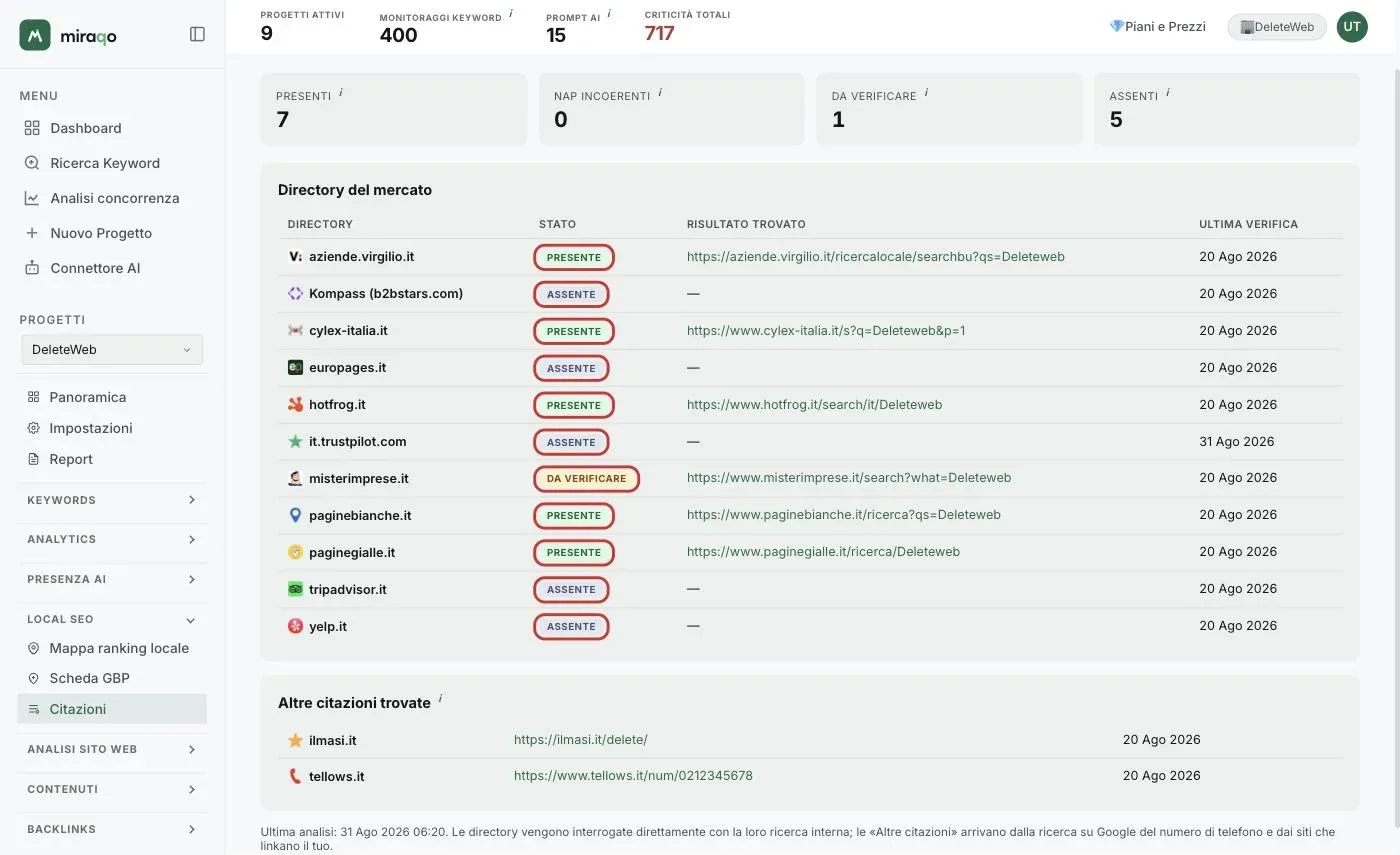The height and width of the screenshot is (855, 1400).
Task: Click the misterimprese.it favicon
Action: tap(295, 478)
